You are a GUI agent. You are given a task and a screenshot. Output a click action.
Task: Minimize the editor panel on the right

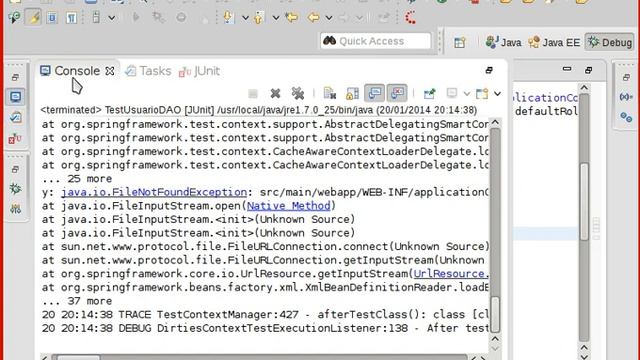[567, 69]
